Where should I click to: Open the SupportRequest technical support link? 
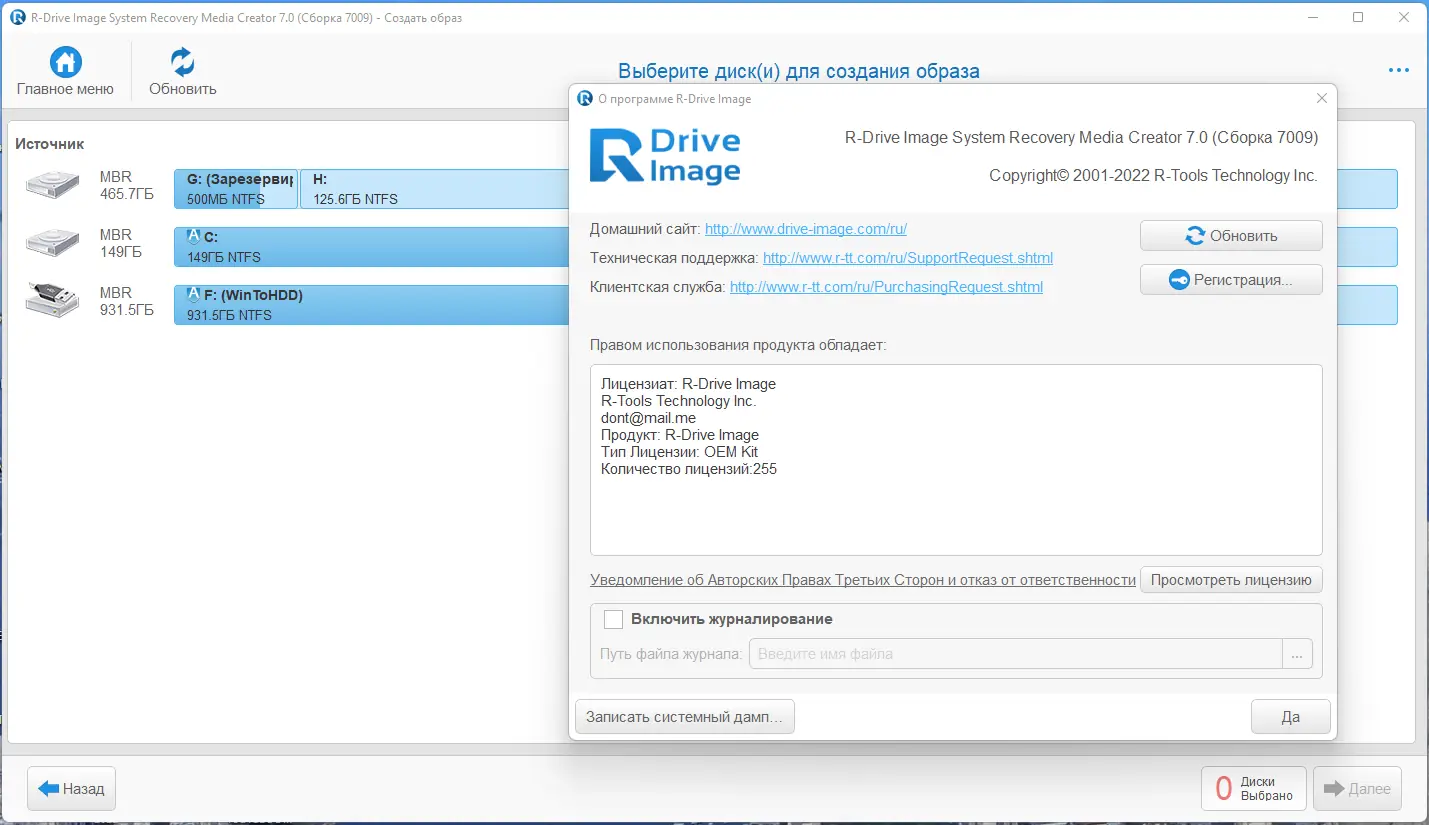(908, 257)
